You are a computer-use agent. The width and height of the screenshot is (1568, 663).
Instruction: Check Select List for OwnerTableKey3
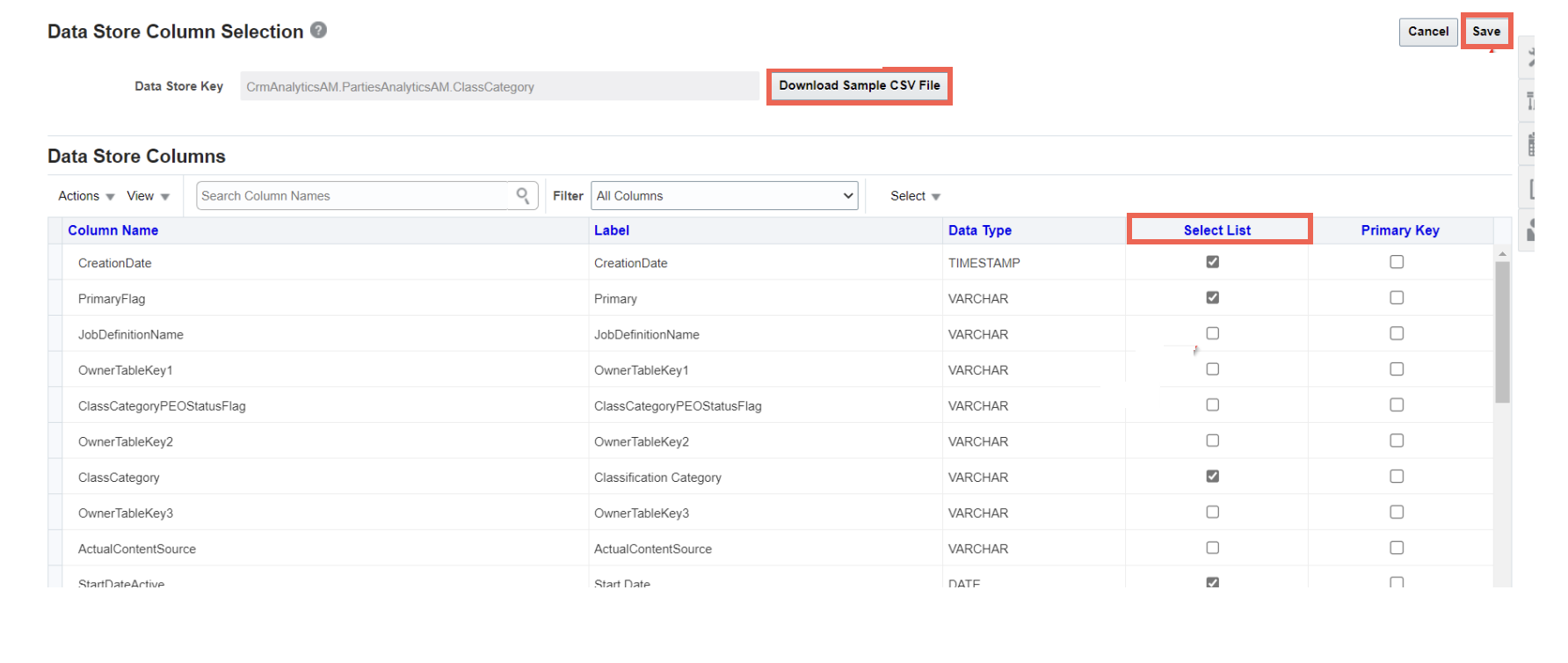[1213, 512]
